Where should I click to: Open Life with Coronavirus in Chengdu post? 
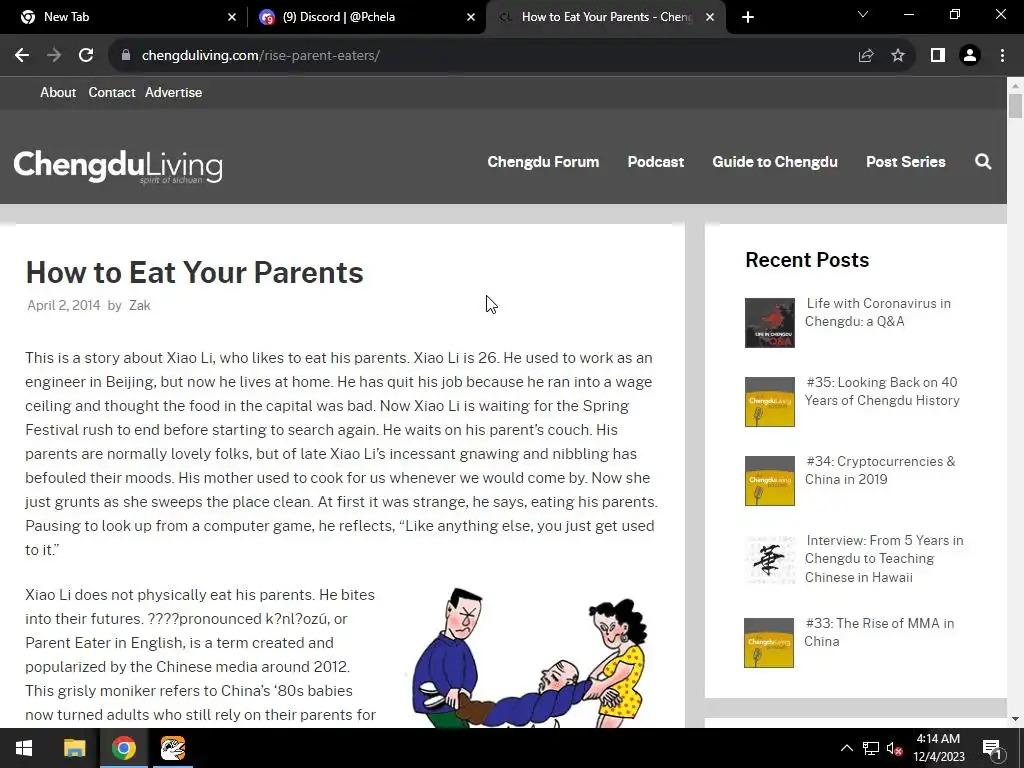coord(878,312)
